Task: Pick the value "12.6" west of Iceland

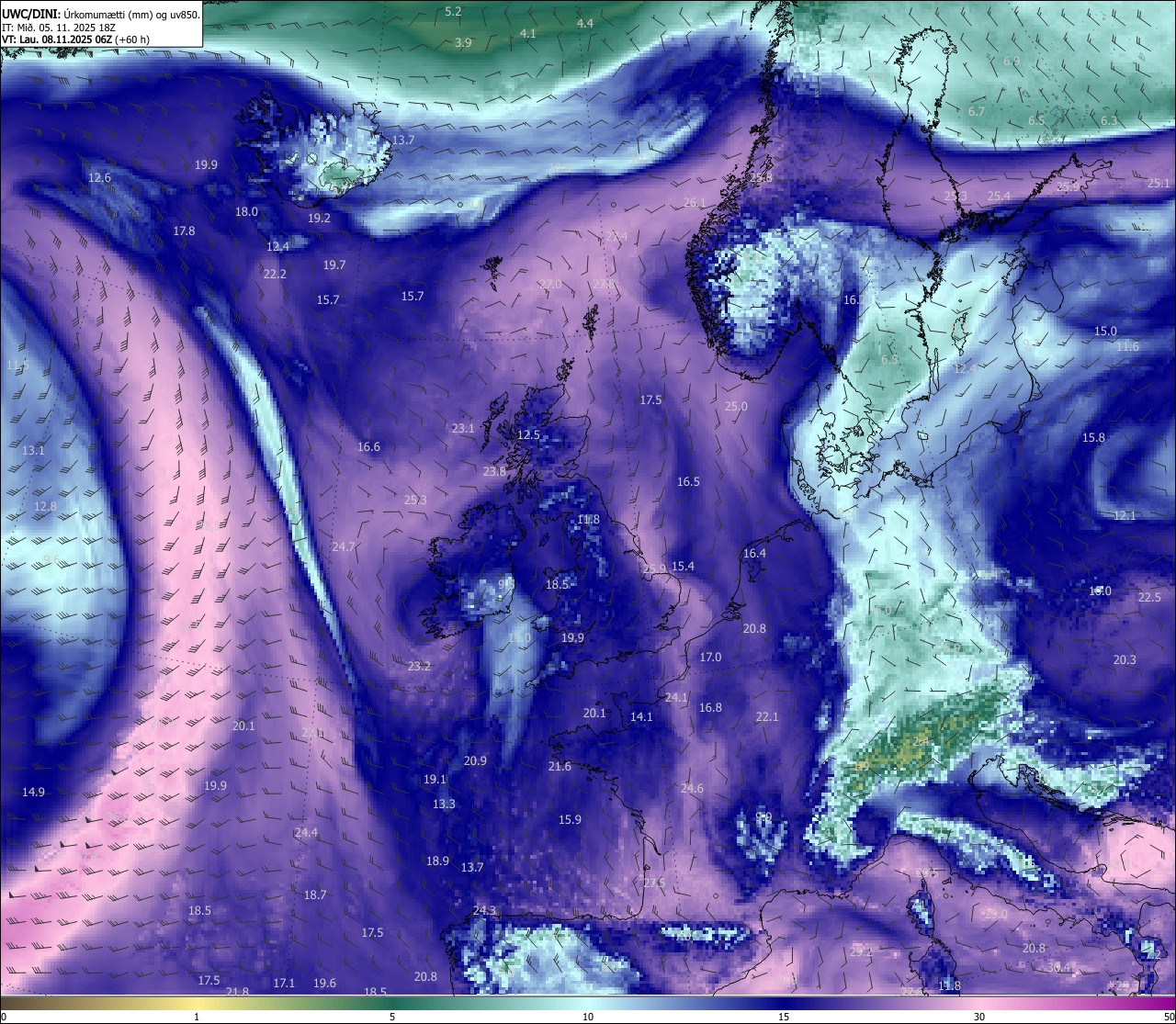Action: pyautogui.click(x=99, y=177)
